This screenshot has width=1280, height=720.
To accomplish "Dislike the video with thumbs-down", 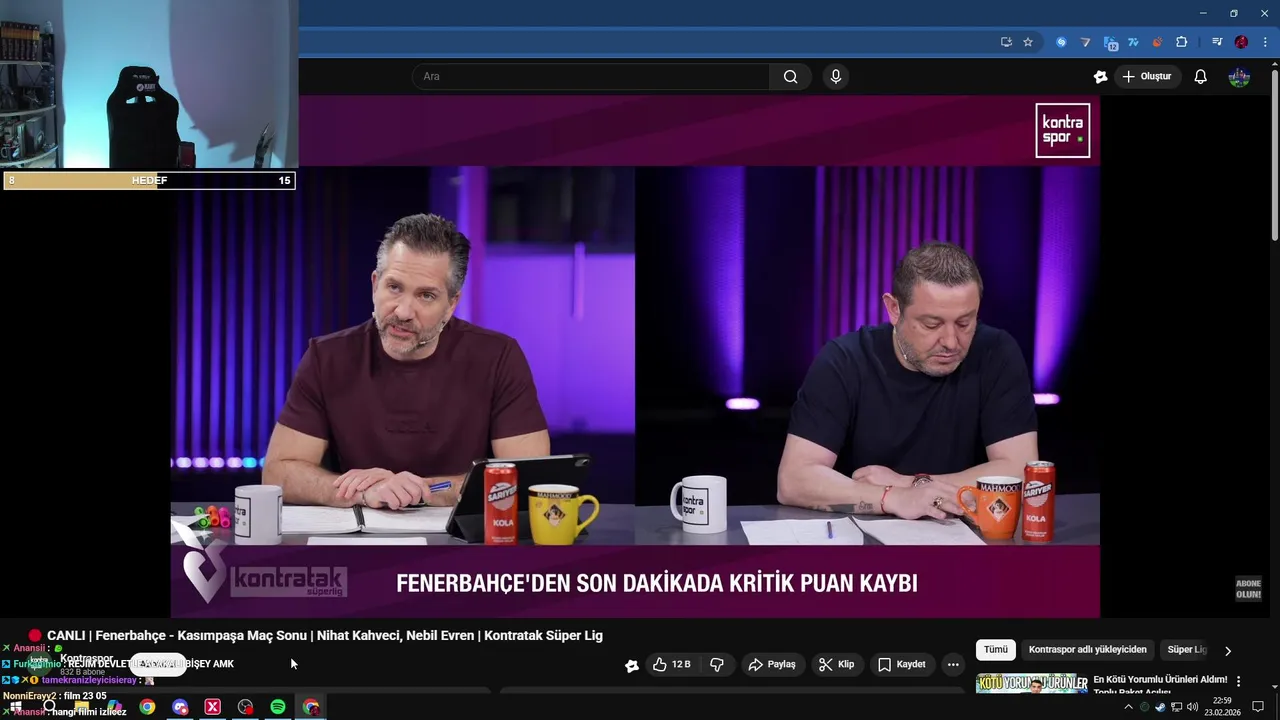I will (716, 664).
